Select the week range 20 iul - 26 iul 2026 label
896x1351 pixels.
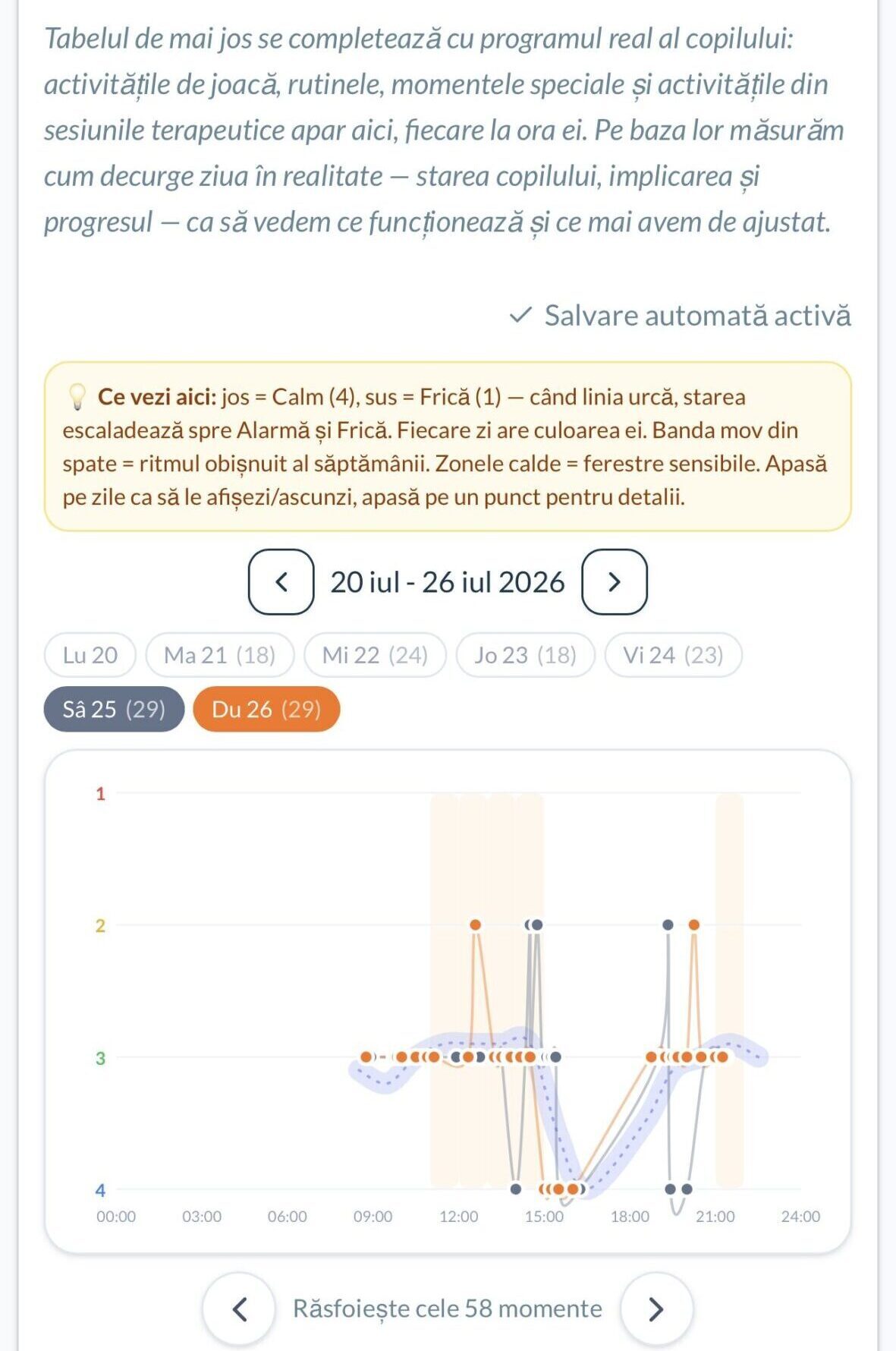448,582
